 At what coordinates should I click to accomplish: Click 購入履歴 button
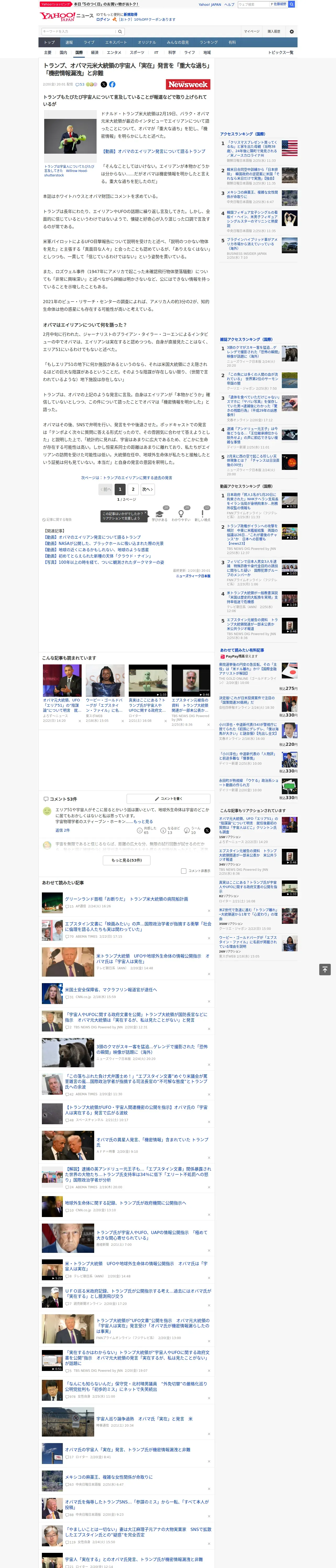(274, 32)
